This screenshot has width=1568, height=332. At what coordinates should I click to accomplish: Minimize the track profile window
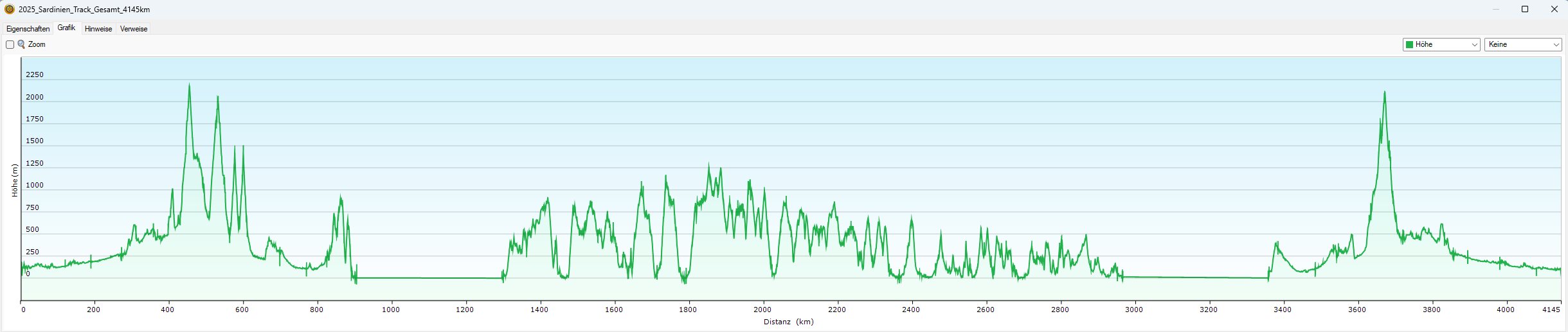click(x=1495, y=9)
